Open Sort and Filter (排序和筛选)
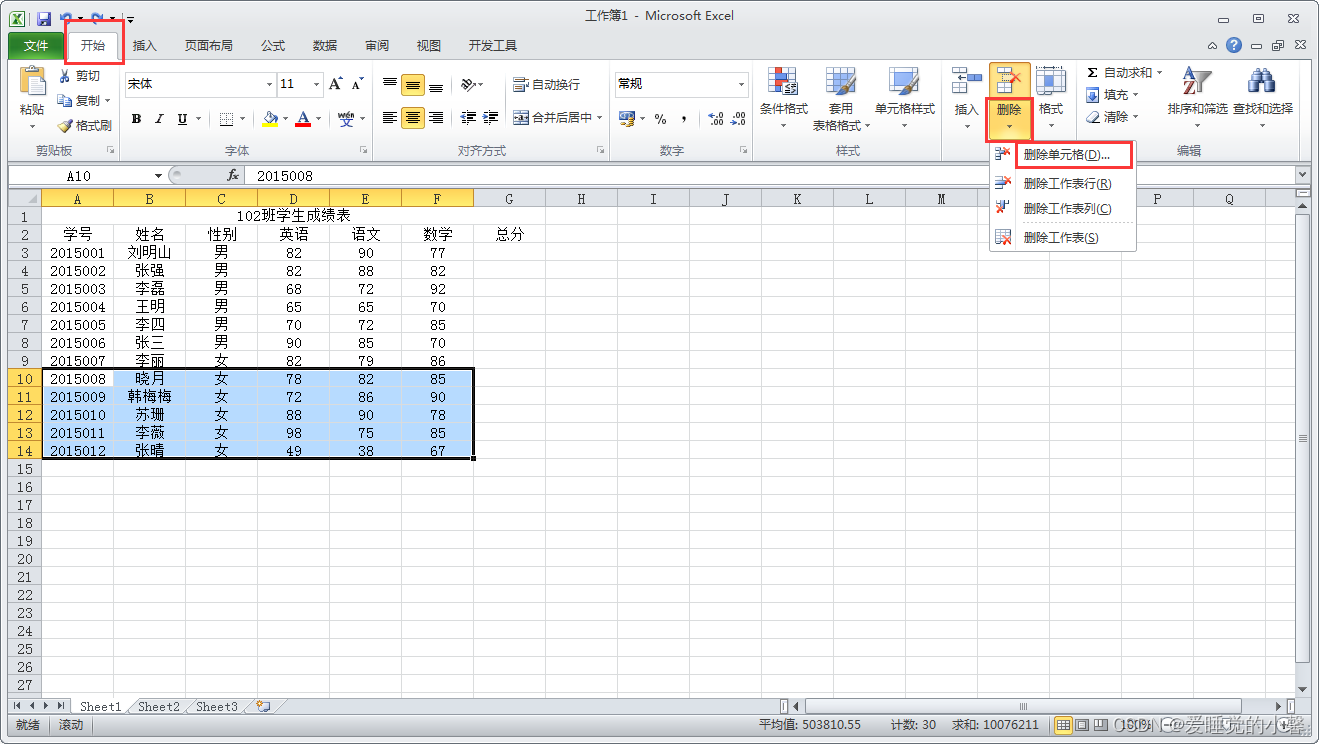1319x744 pixels. [1197, 99]
